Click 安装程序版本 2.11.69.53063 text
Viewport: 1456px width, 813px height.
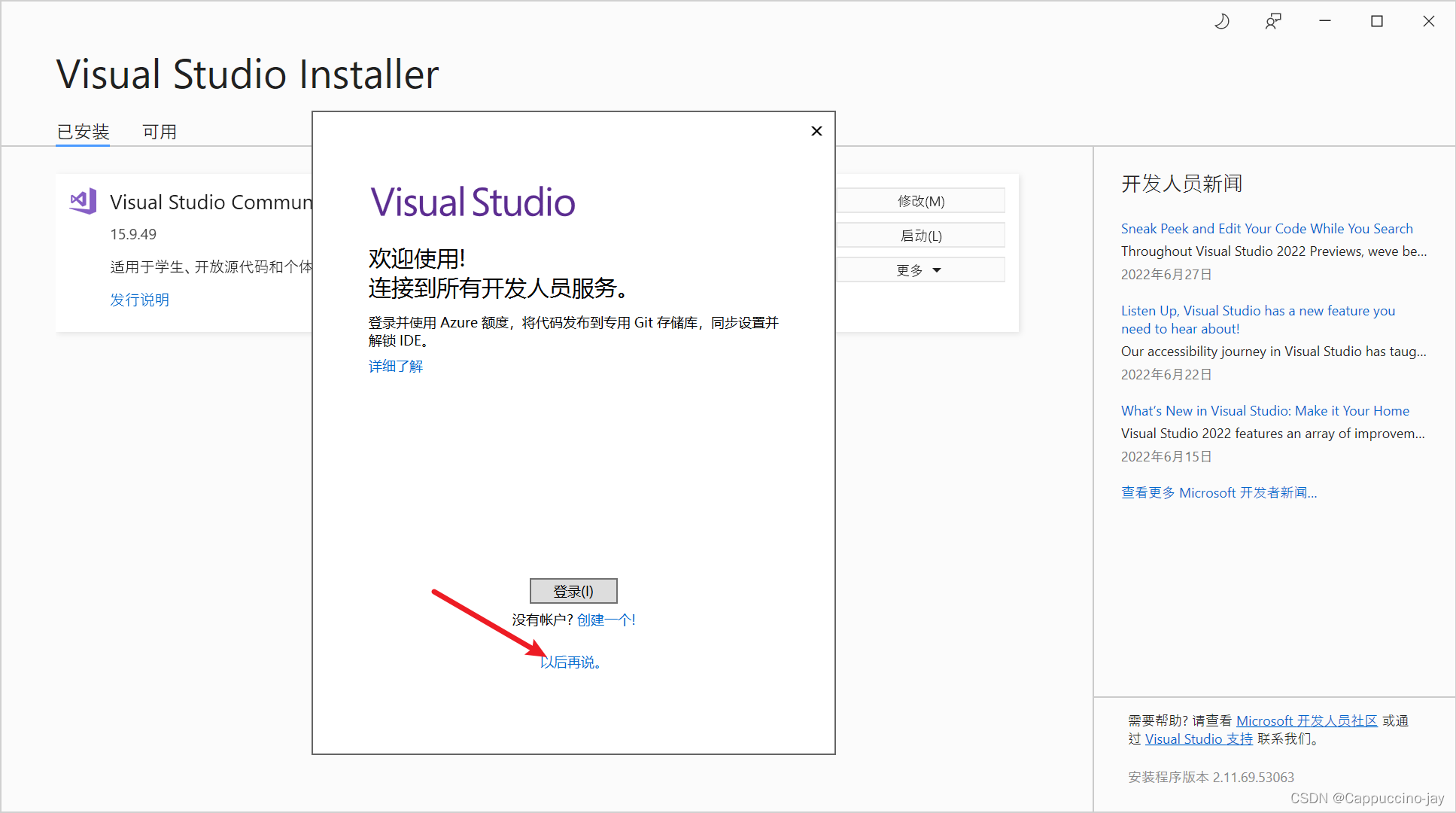[x=1211, y=778]
